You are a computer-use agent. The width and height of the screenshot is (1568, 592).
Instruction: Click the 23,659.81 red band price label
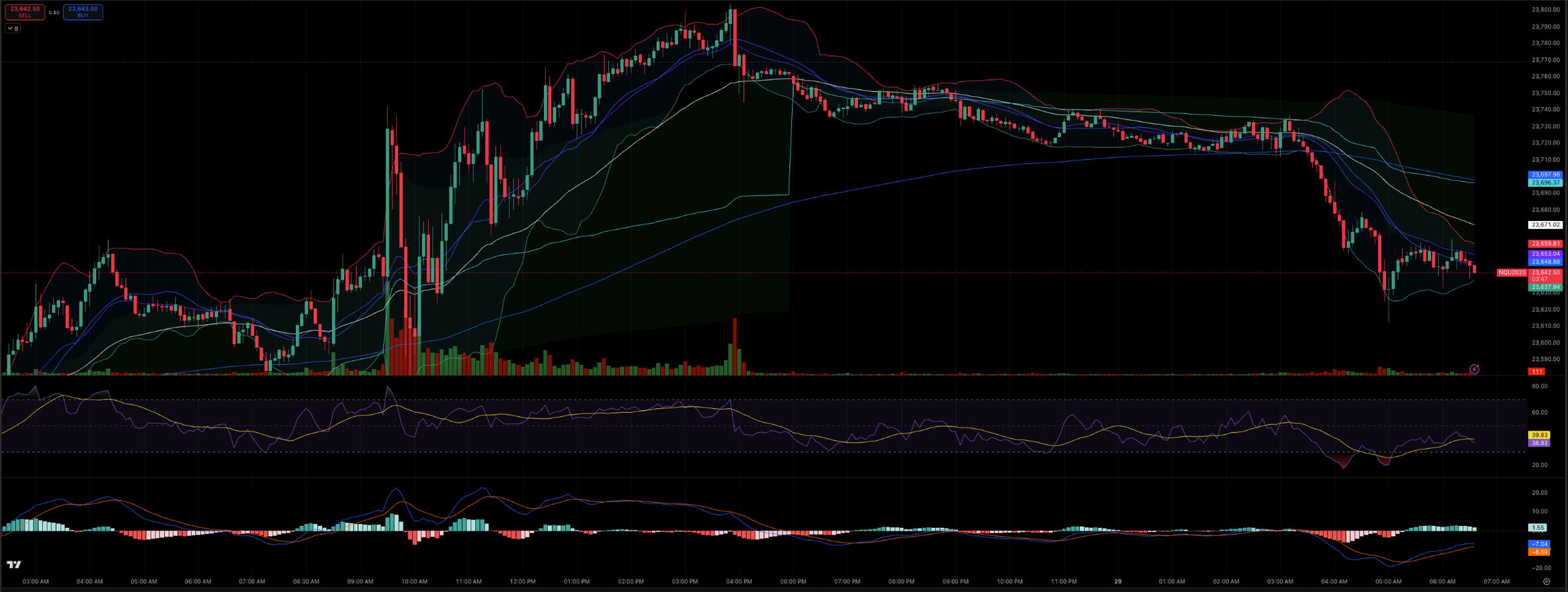[x=1545, y=243]
